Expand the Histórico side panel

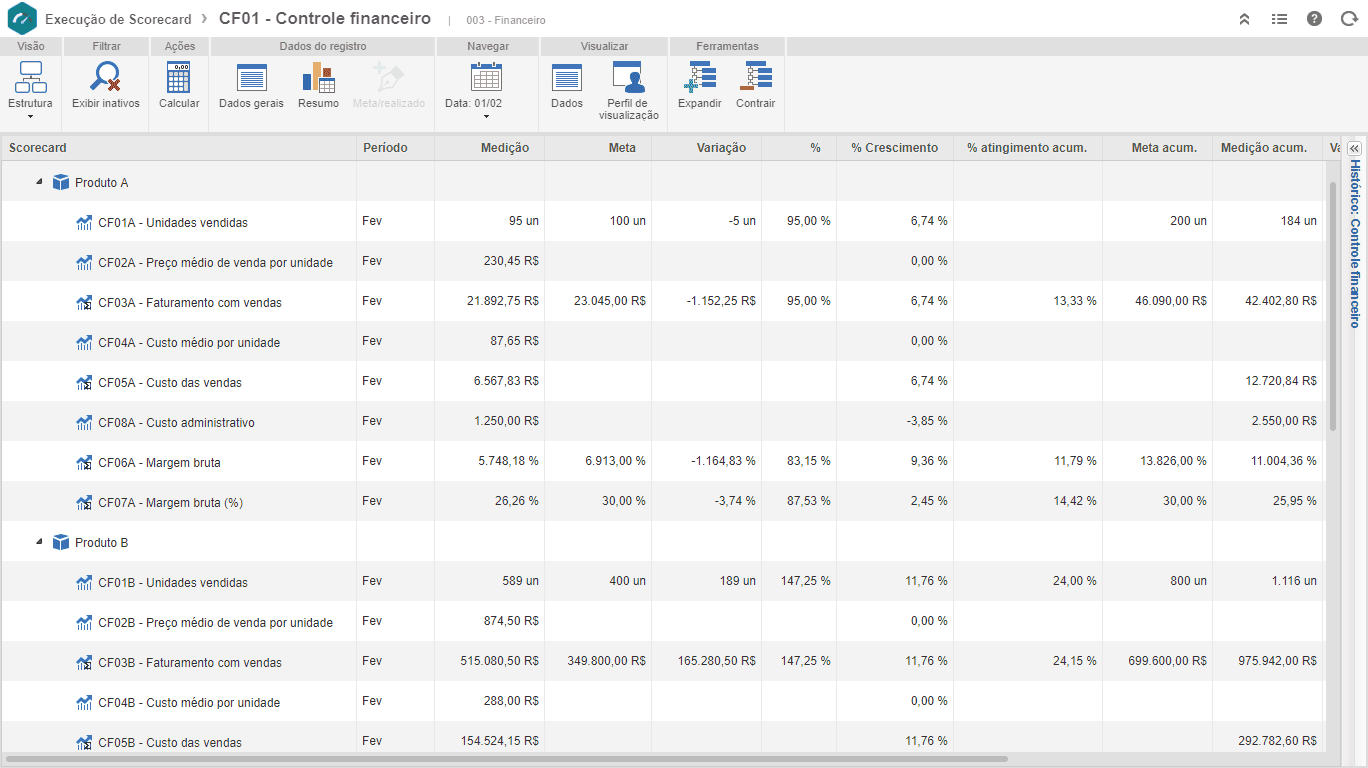(1355, 147)
